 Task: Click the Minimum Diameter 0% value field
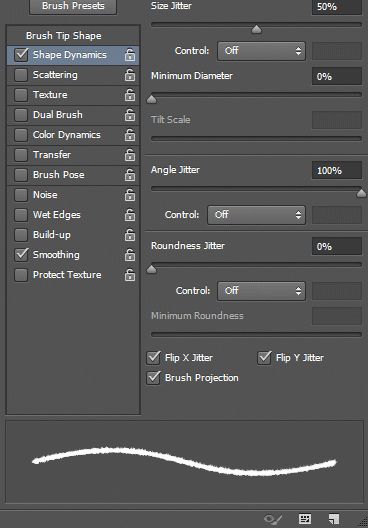[337, 76]
